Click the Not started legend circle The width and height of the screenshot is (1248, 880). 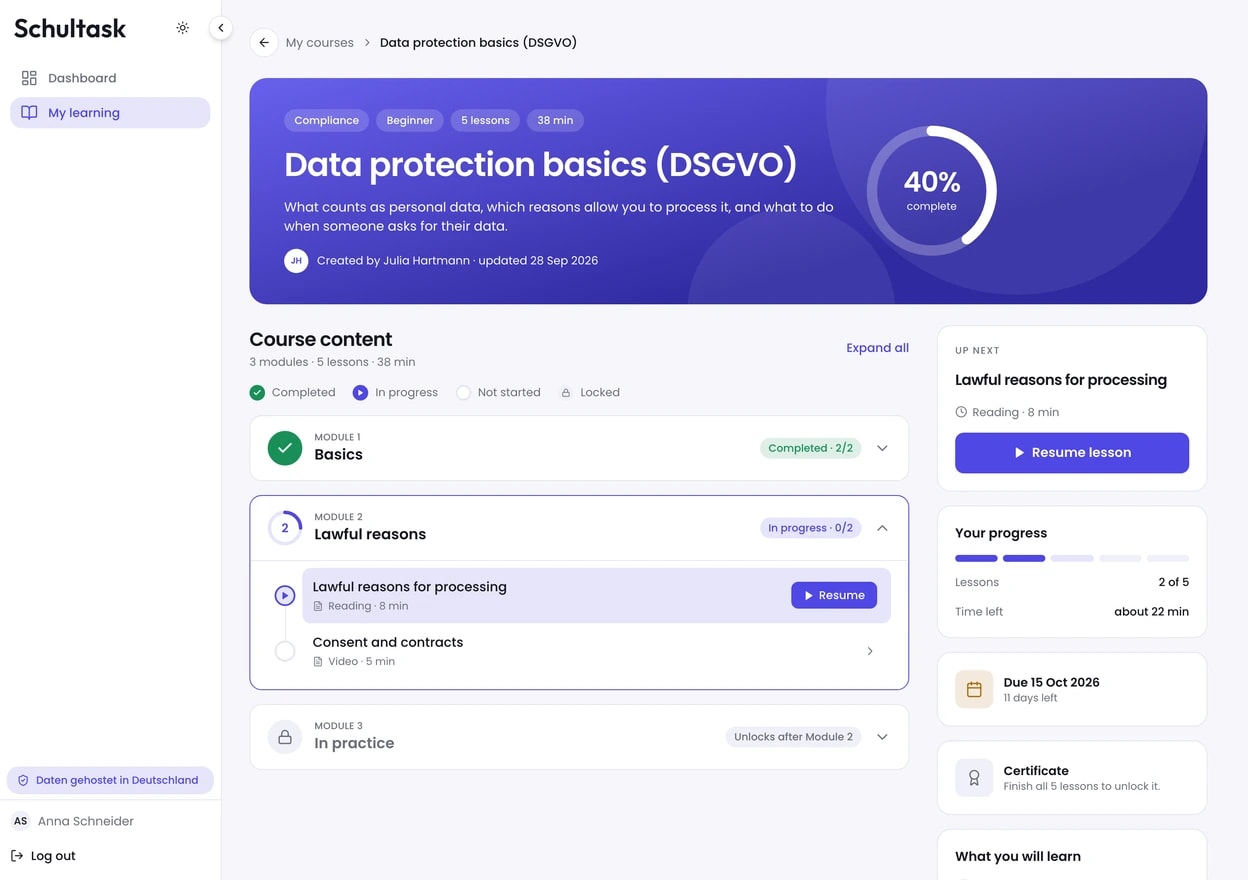463,393
